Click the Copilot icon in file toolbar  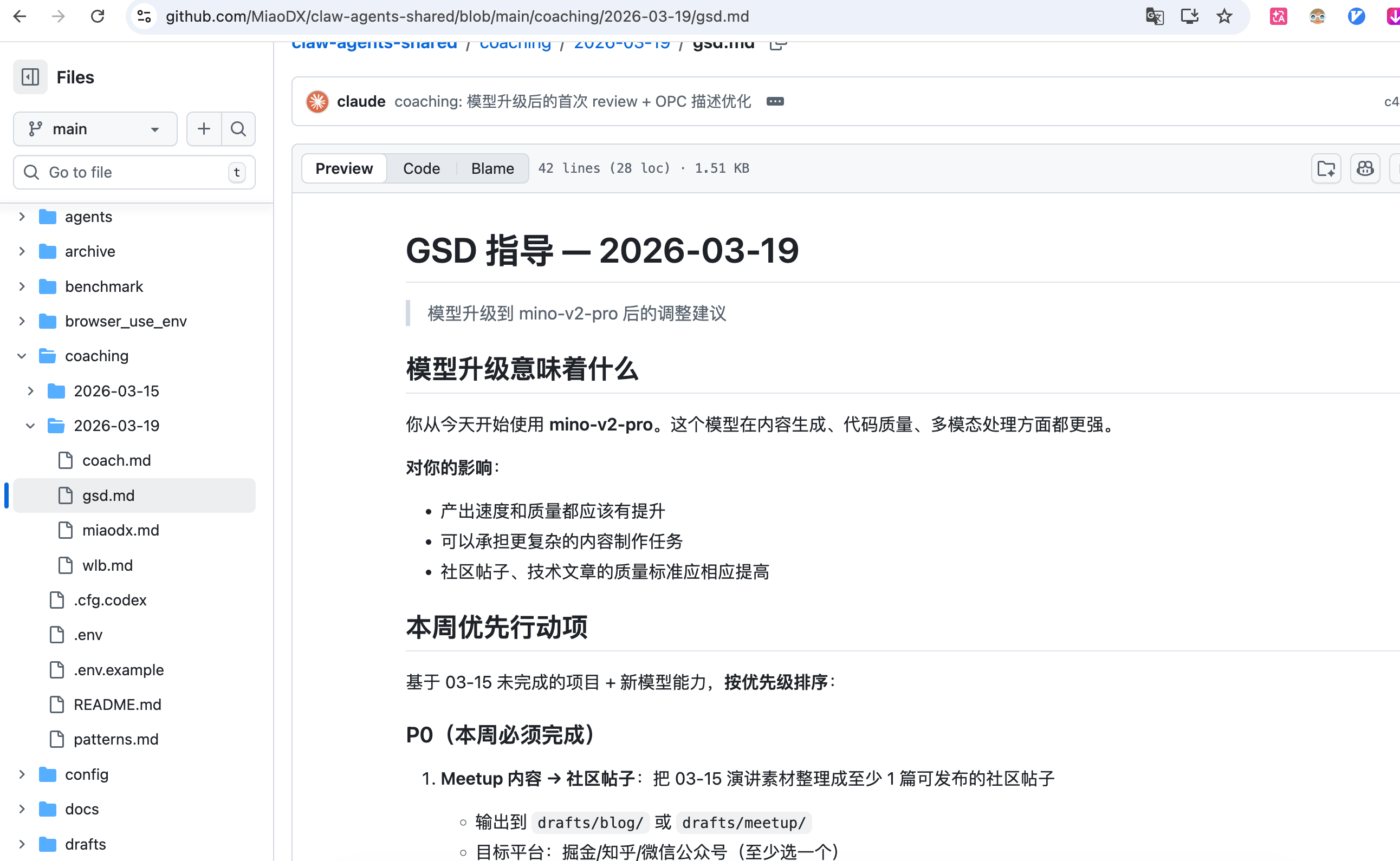pos(1365,168)
